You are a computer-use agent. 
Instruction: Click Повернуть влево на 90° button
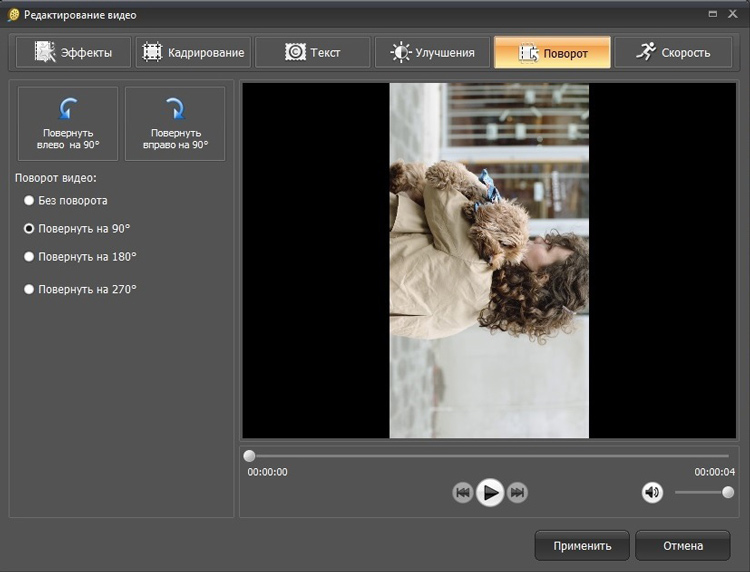pyautogui.click(x=68, y=124)
